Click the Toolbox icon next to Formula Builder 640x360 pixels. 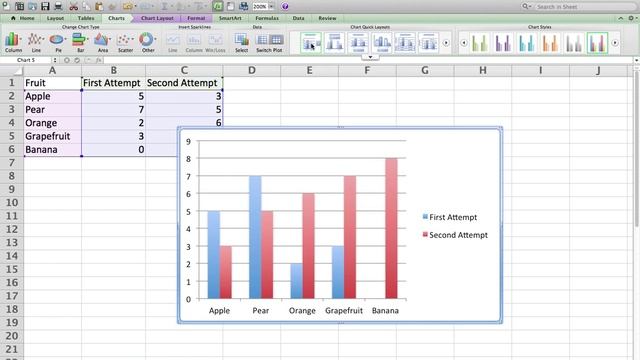(231, 7)
